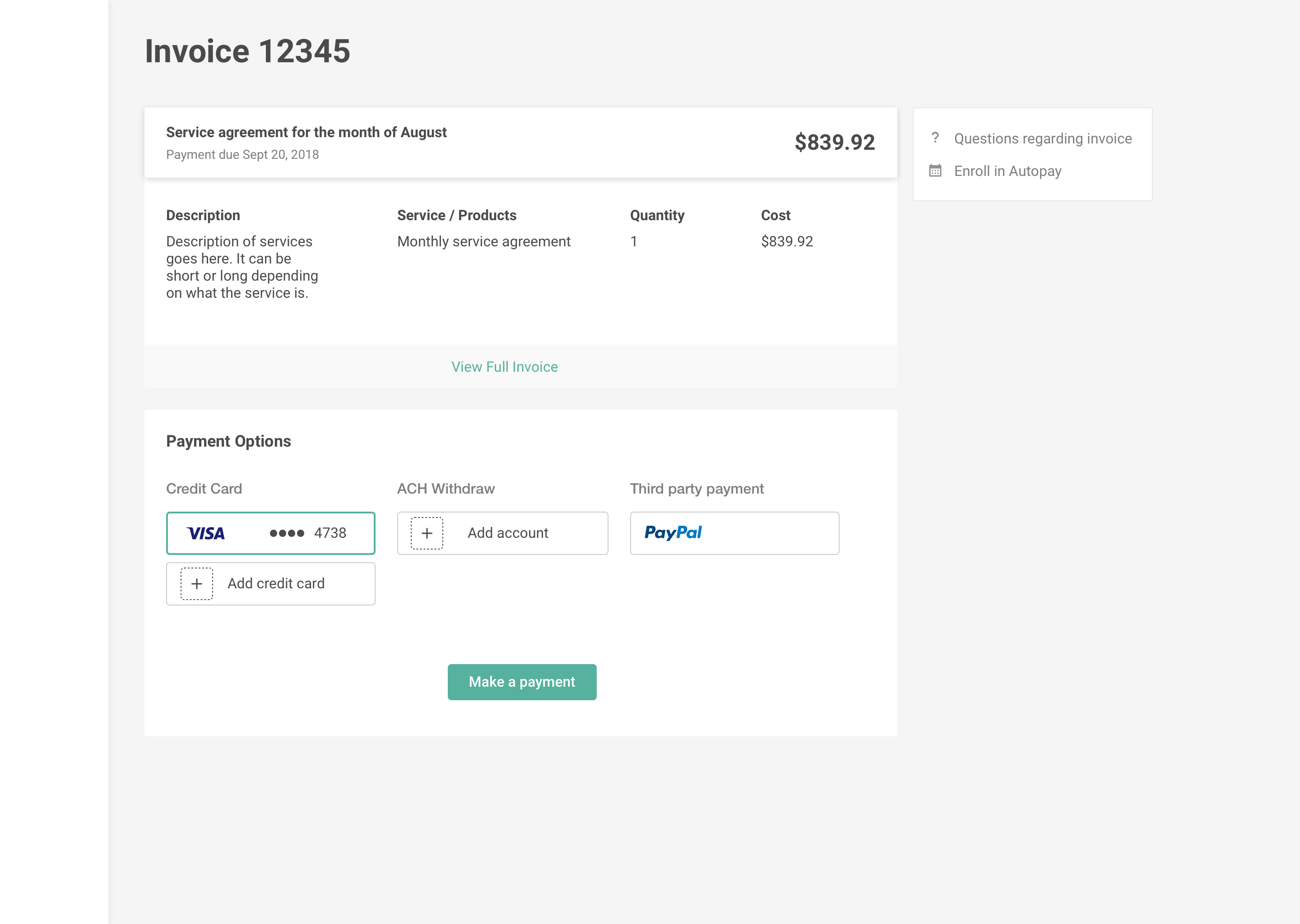Click the Payment Options heading
Screen dimensions: 1300x924
(228, 442)
